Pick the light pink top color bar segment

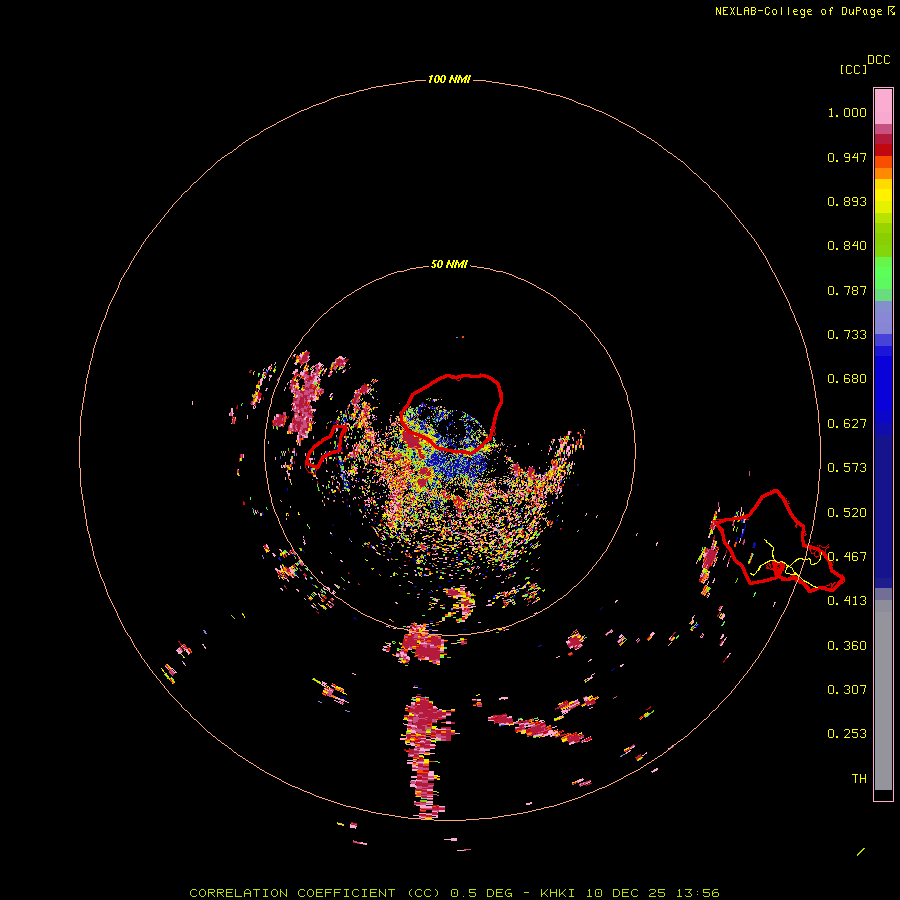point(883,106)
